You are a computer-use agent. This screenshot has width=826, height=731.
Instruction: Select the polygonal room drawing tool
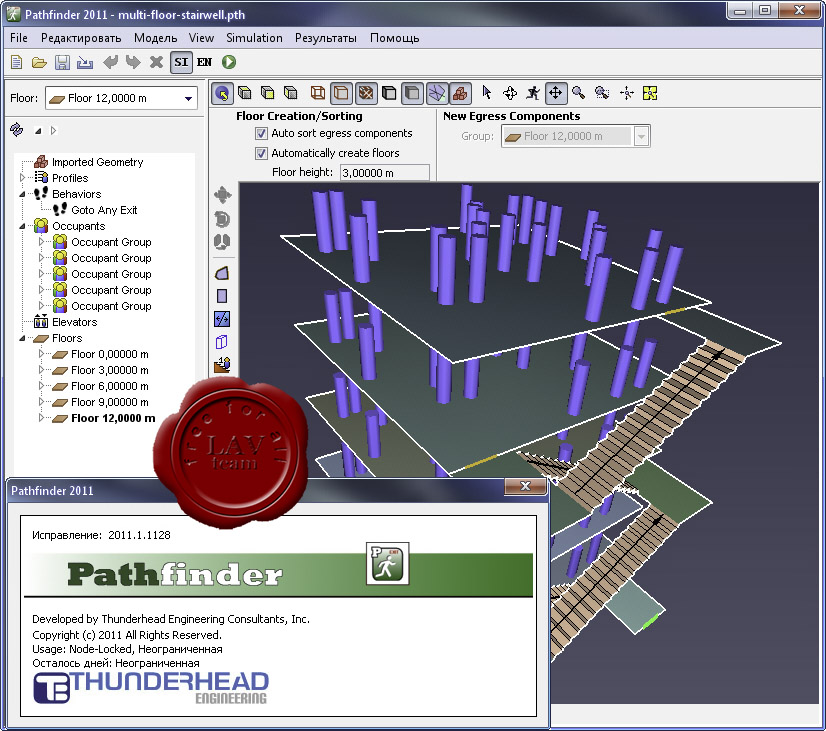(x=222, y=273)
